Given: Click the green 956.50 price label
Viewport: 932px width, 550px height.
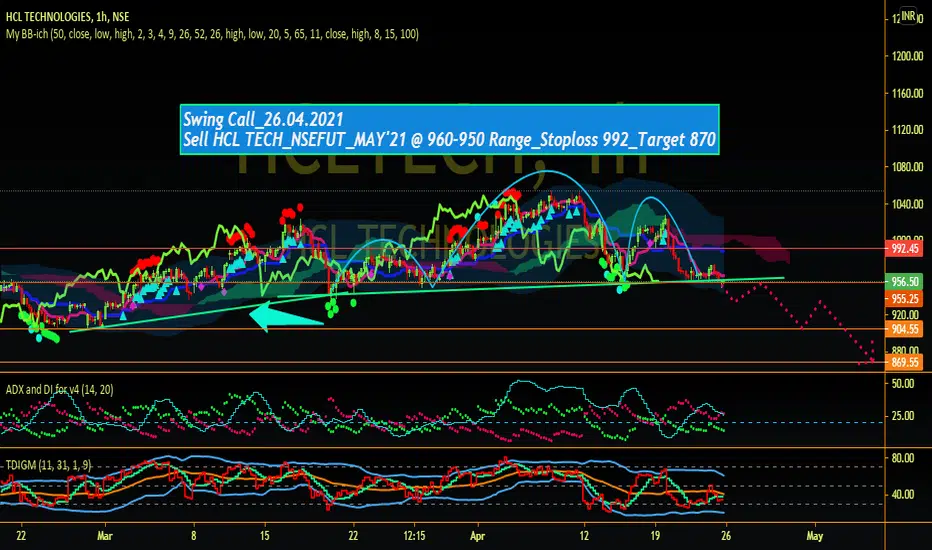Looking at the screenshot, I should 905,283.
